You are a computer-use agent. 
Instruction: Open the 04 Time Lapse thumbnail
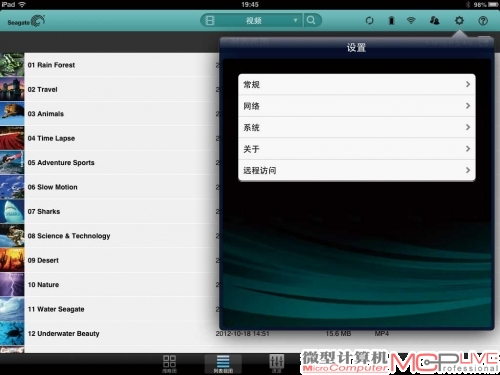pyautogui.click(x=12, y=138)
